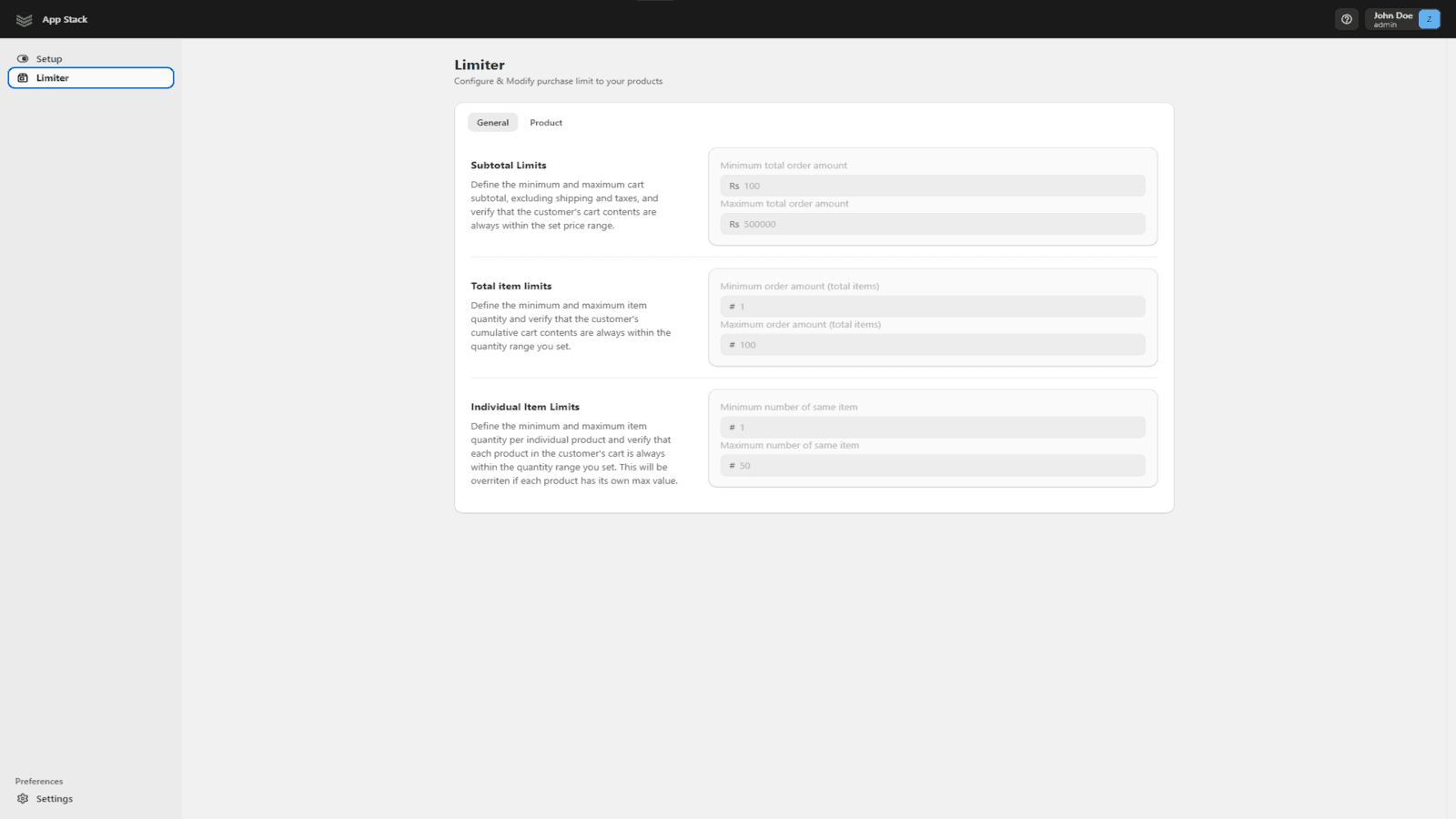Focus Minimum order amount (total items) field
1456x819 pixels.
[937, 307]
